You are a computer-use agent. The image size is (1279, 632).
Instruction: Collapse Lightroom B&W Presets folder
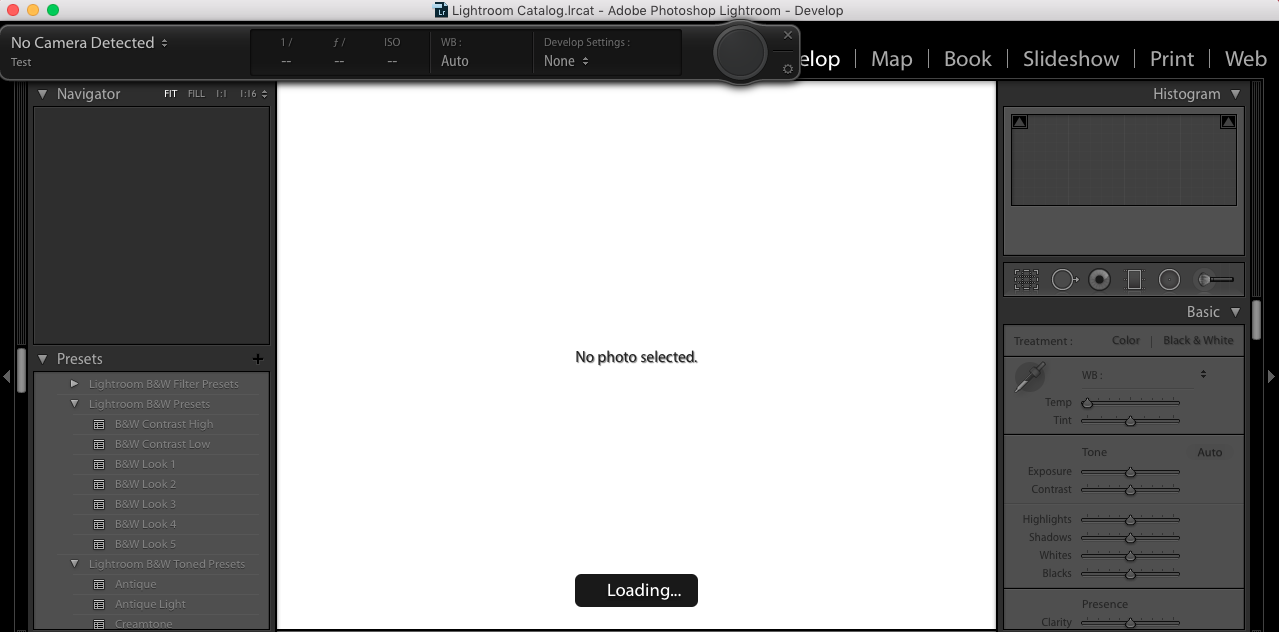(x=74, y=404)
